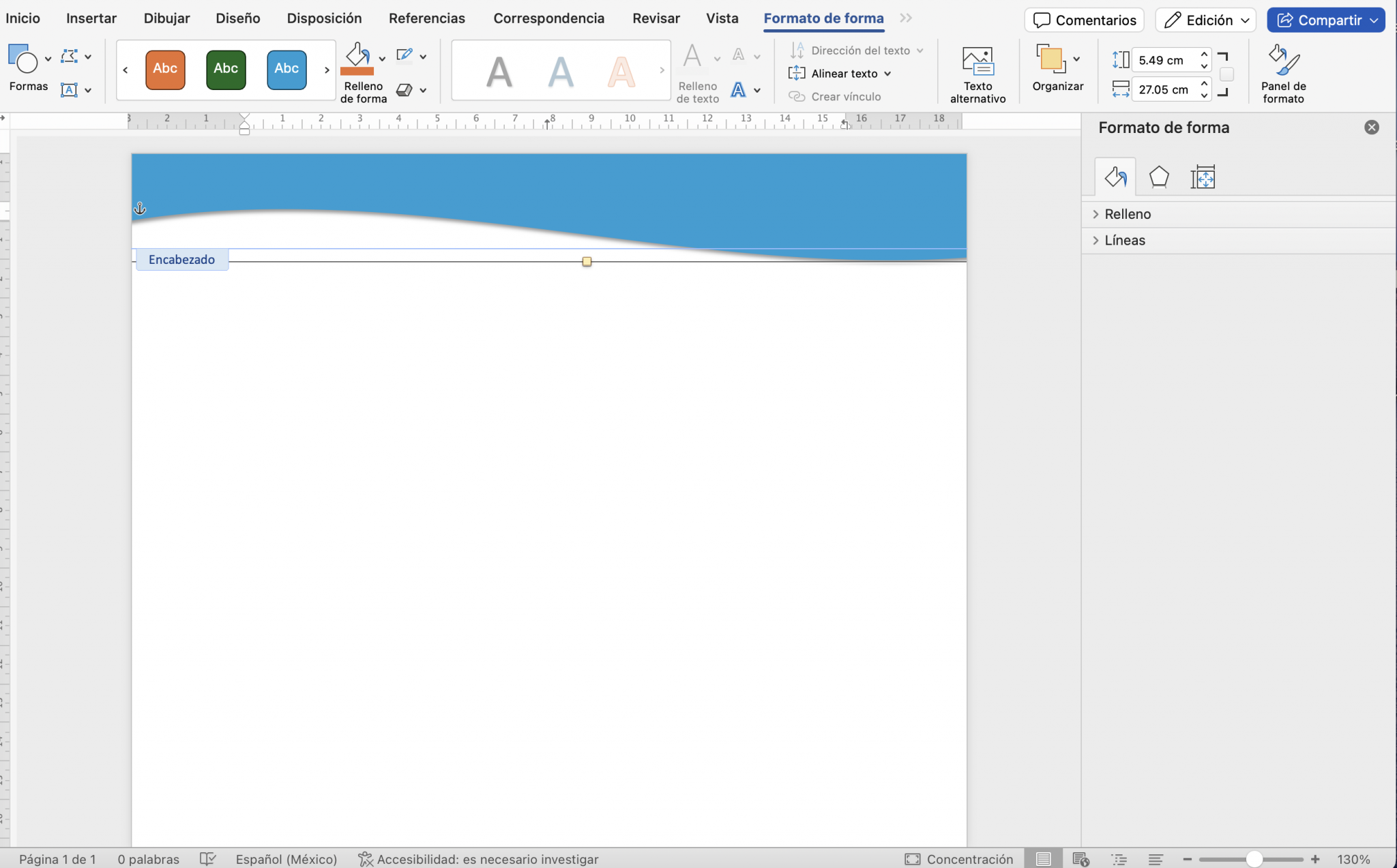This screenshot has height=868, width=1397.
Task: Expand the Relleno section
Action: (1127, 213)
